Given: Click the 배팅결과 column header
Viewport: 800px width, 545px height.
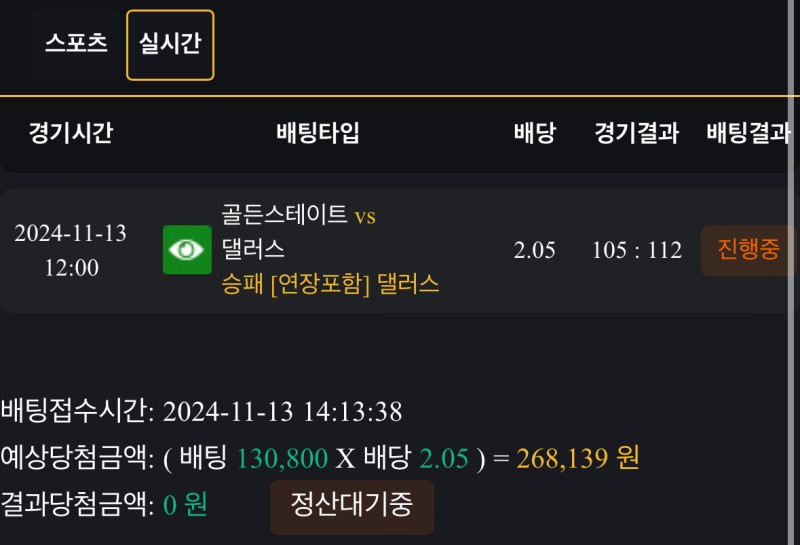Looking at the screenshot, I should (748, 133).
